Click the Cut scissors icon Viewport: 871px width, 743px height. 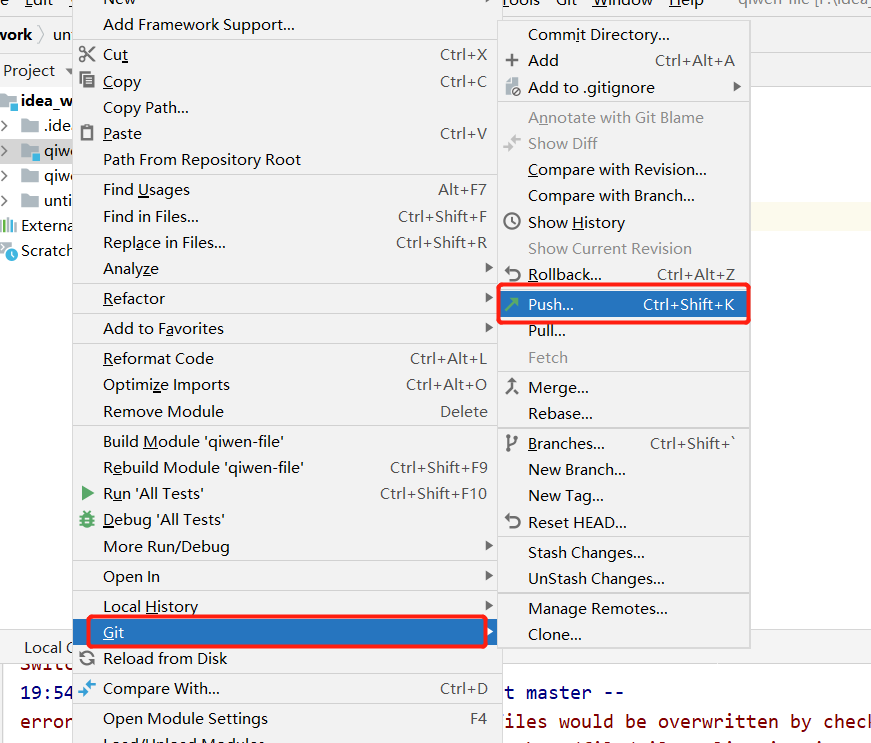pyautogui.click(x=87, y=54)
